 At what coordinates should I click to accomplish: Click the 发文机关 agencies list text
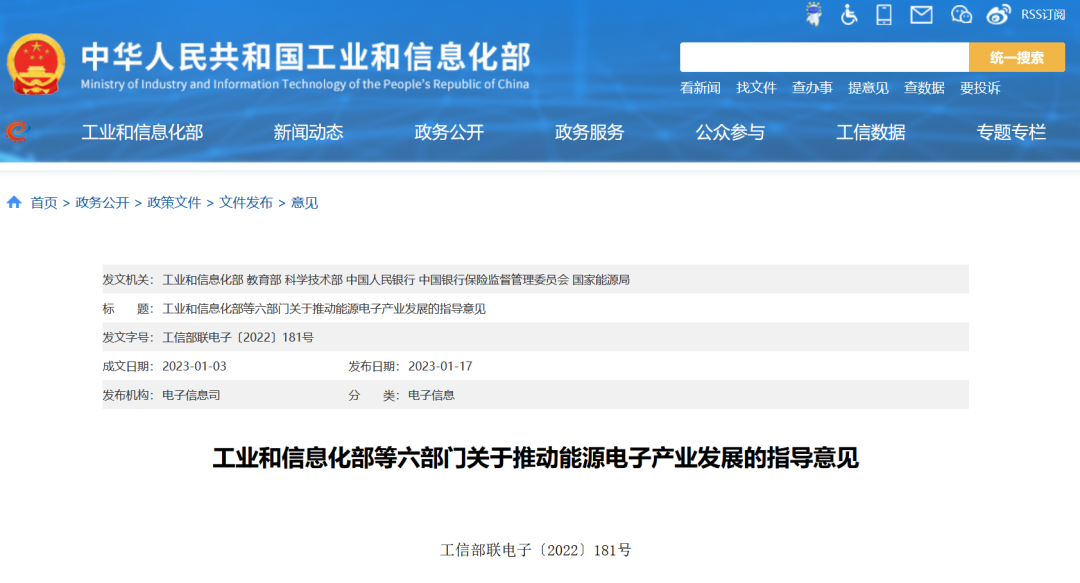(395, 280)
